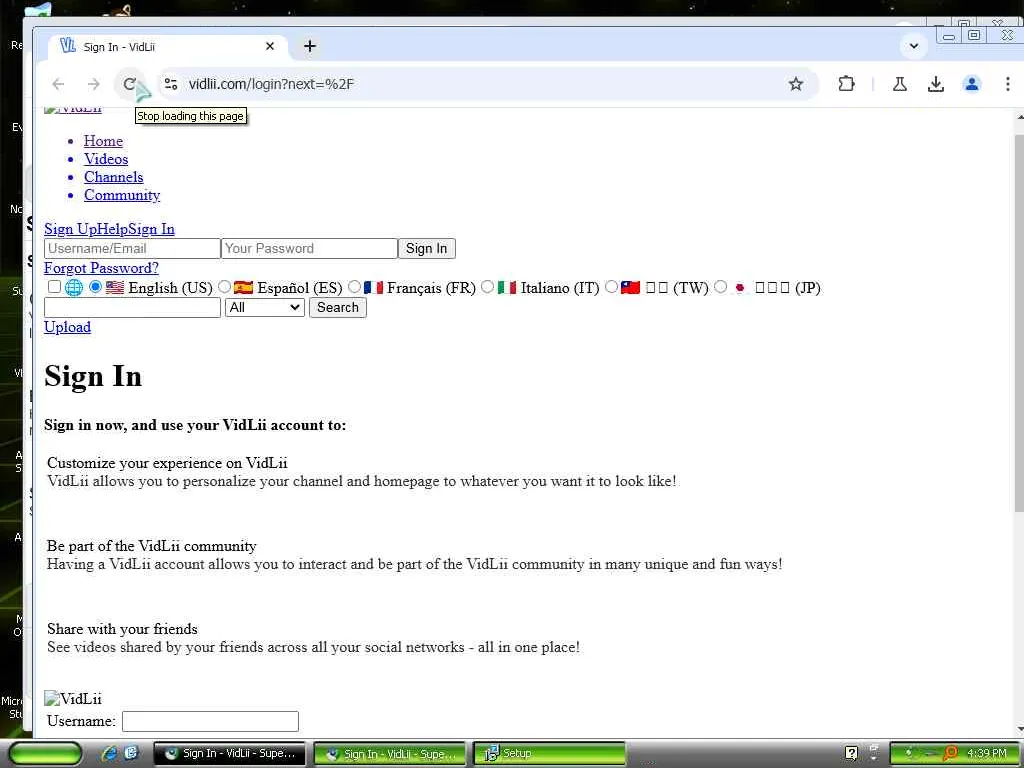Click the browser forward arrow
Image resolution: width=1024 pixels, height=768 pixels.
click(x=93, y=84)
